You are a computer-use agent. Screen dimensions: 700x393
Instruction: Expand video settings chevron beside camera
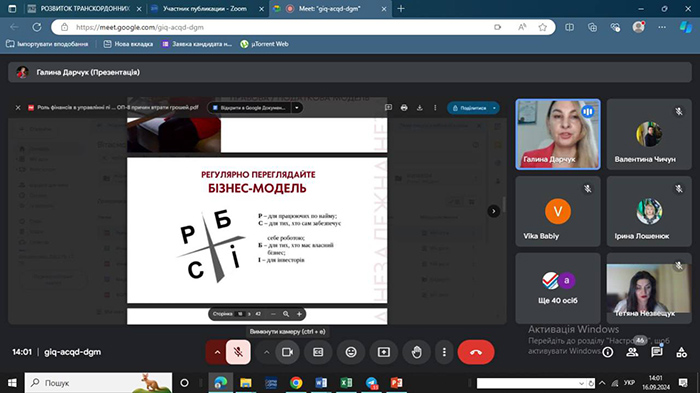[267, 352]
